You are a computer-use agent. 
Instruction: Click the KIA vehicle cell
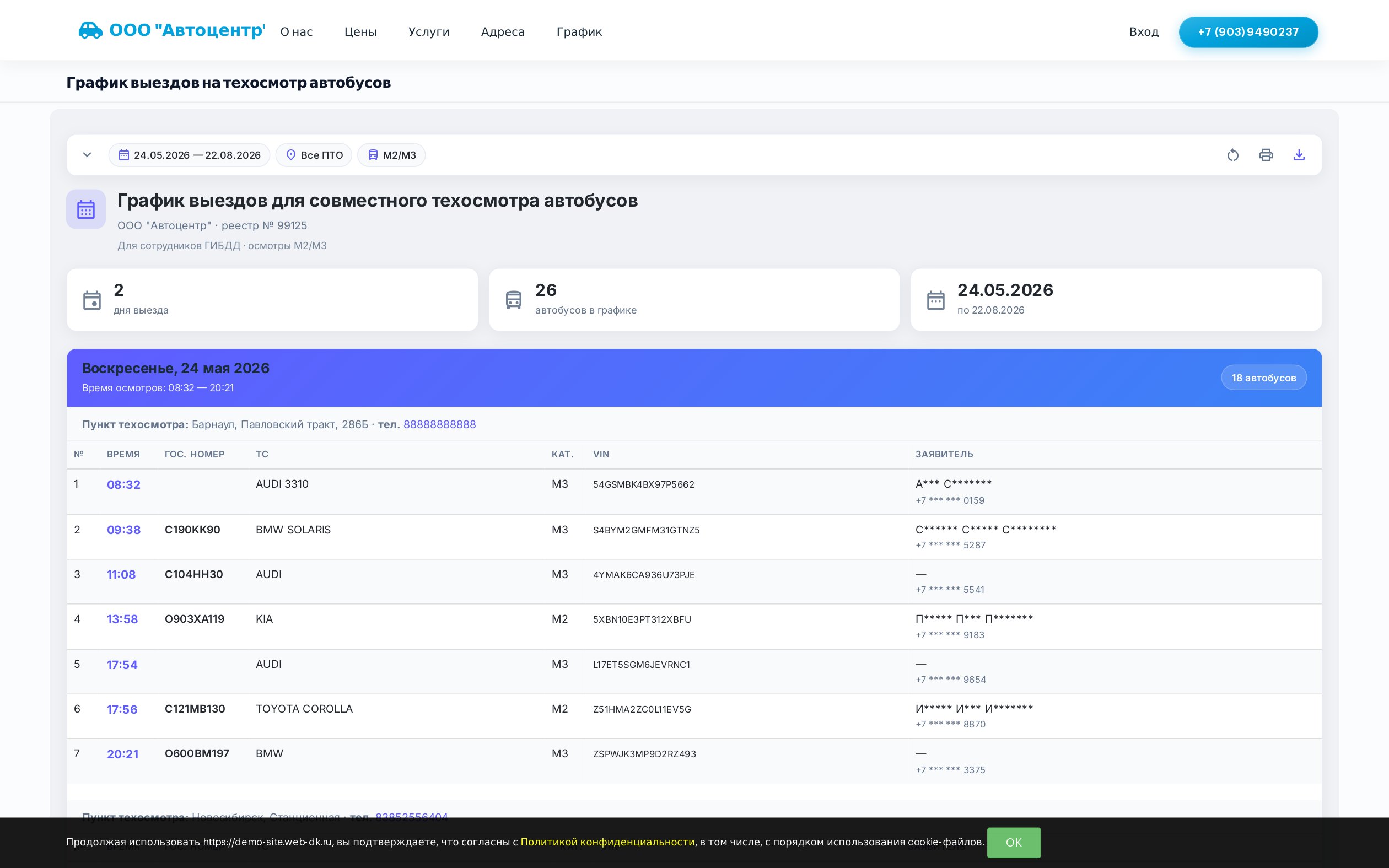pyautogui.click(x=264, y=619)
